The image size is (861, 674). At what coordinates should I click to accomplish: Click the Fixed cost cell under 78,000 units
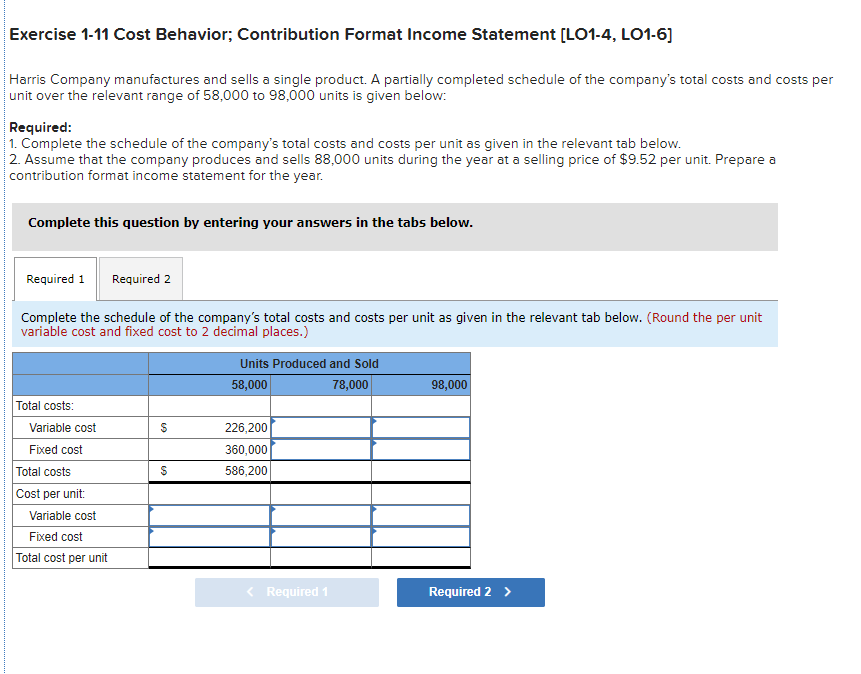pos(321,449)
